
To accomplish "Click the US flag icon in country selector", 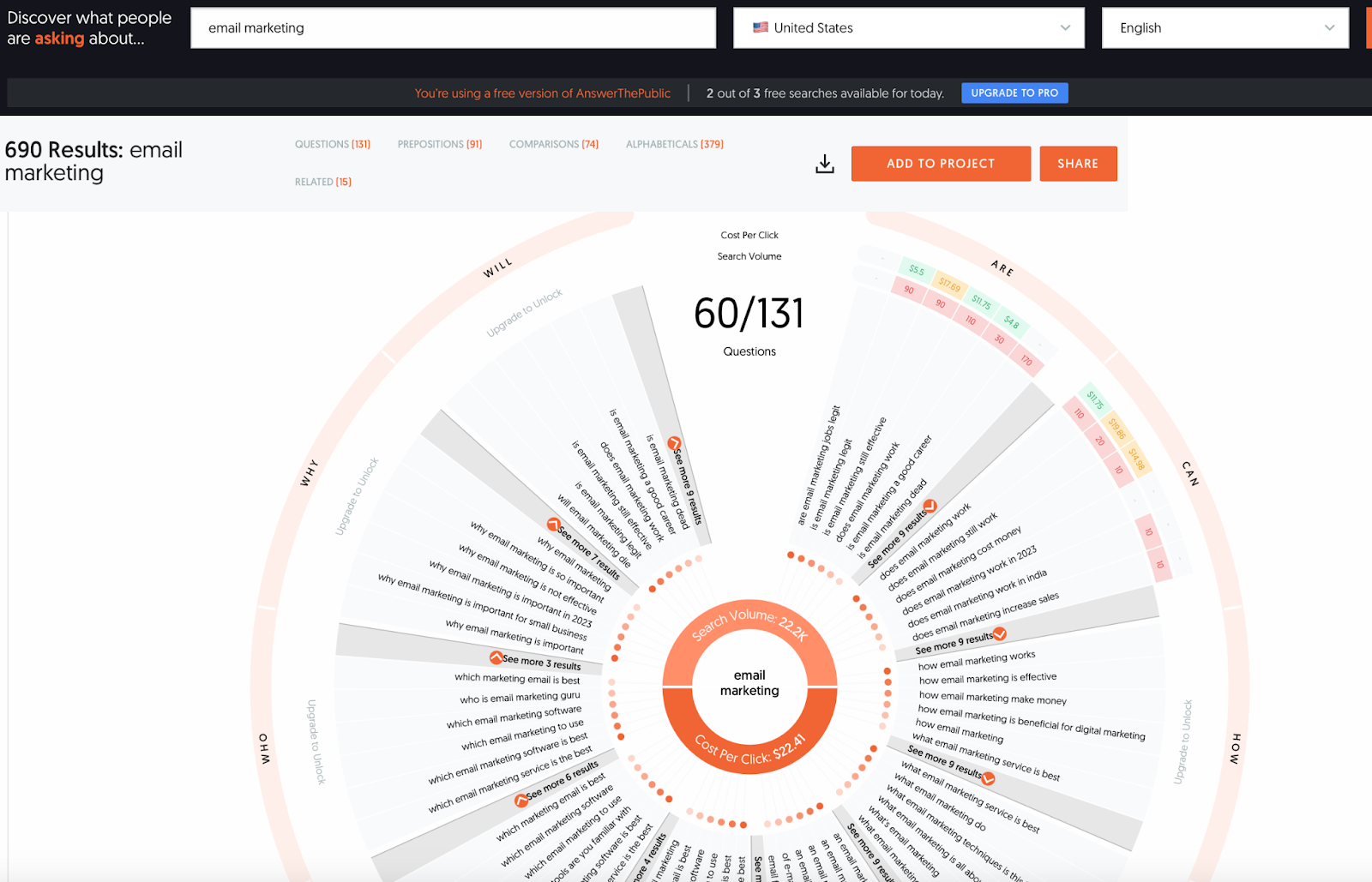I will click(761, 27).
